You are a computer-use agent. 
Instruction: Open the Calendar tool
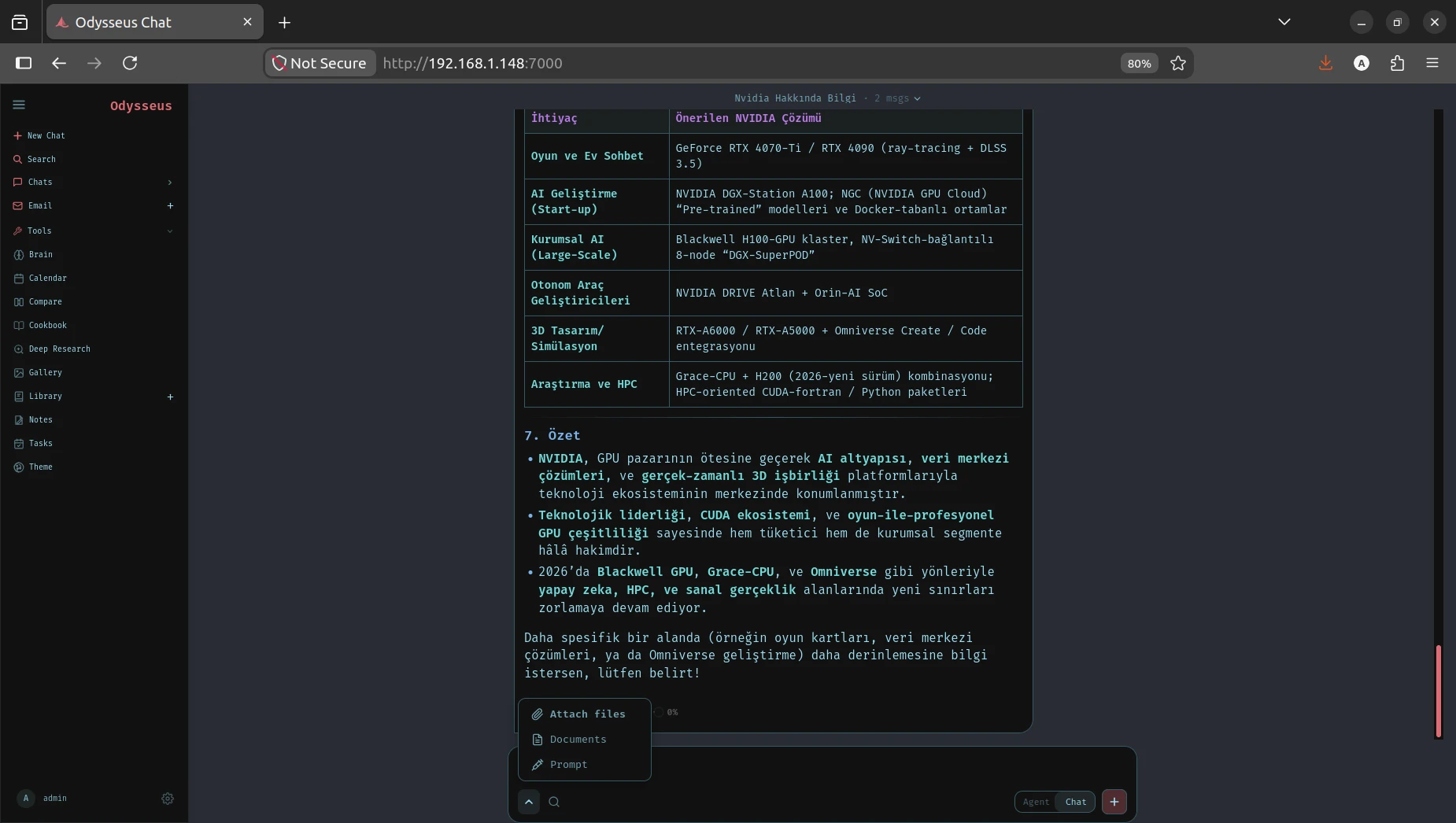click(48, 278)
